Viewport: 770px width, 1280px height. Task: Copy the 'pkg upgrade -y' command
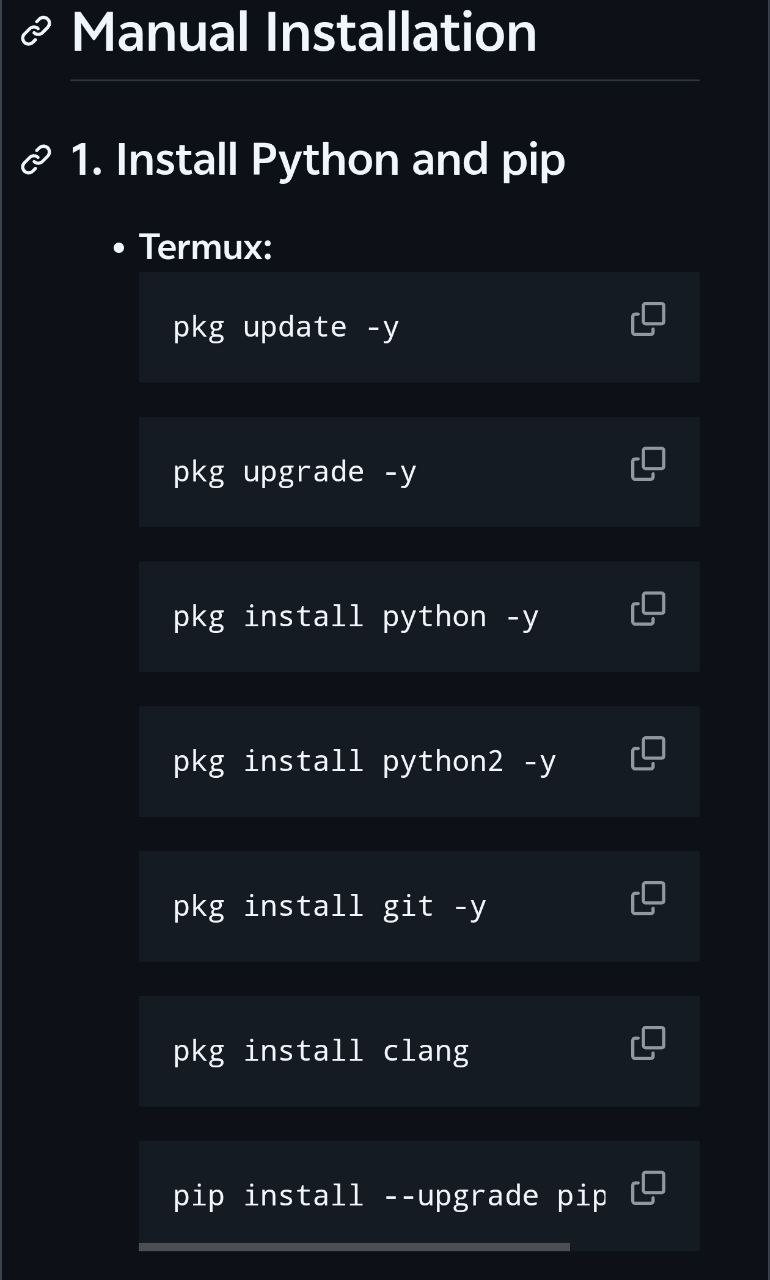pyautogui.click(x=648, y=464)
